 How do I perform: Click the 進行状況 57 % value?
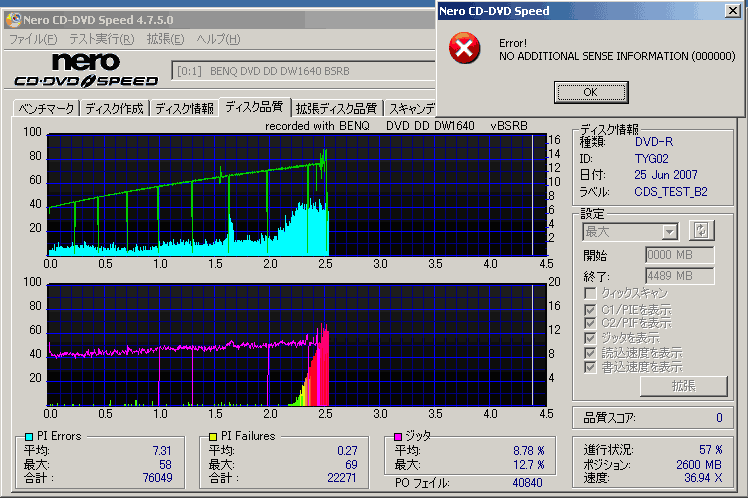(711, 449)
